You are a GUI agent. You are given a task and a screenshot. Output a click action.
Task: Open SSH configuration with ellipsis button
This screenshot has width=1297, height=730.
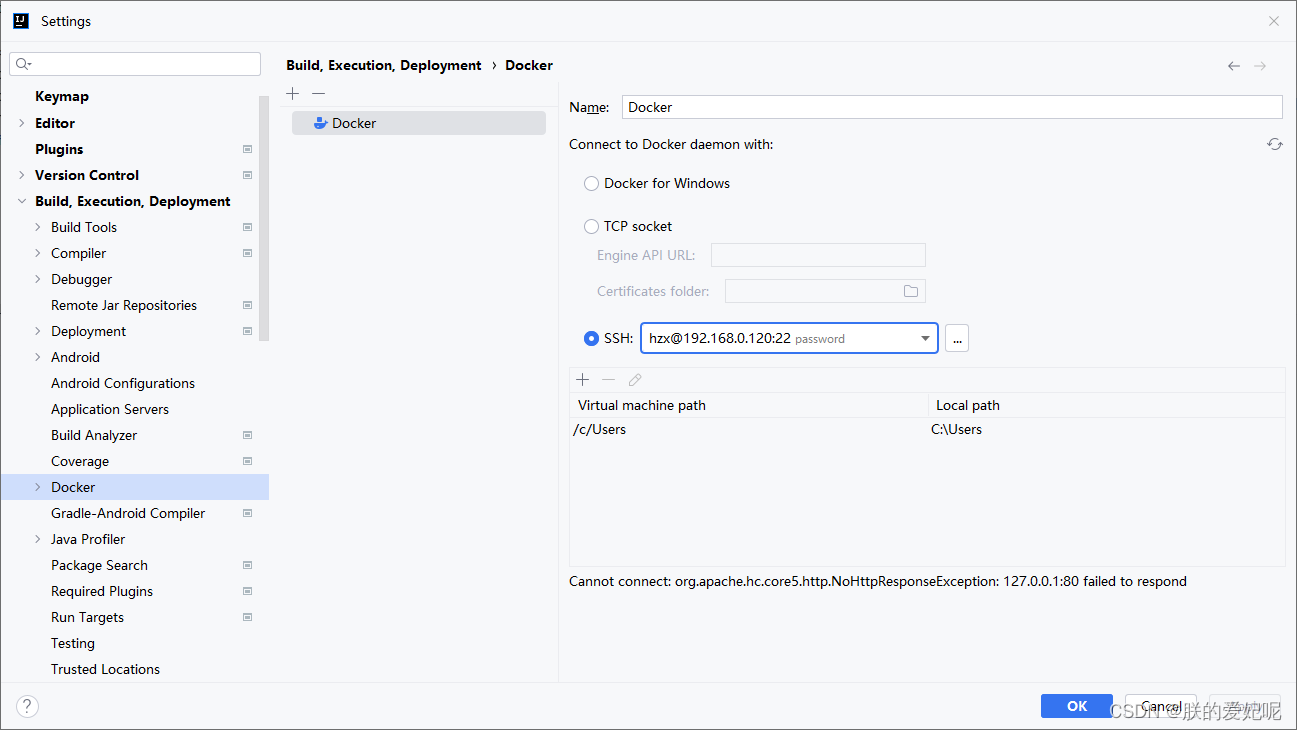click(x=957, y=338)
